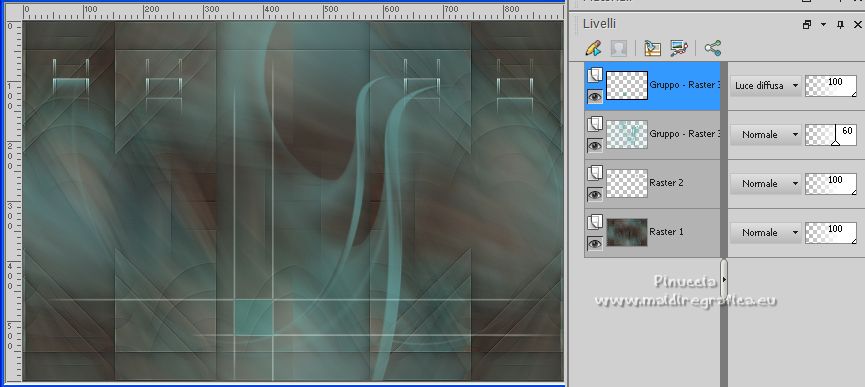
Task: Click the layer-type icon on Raster 2 row
Action: (595, 174)
